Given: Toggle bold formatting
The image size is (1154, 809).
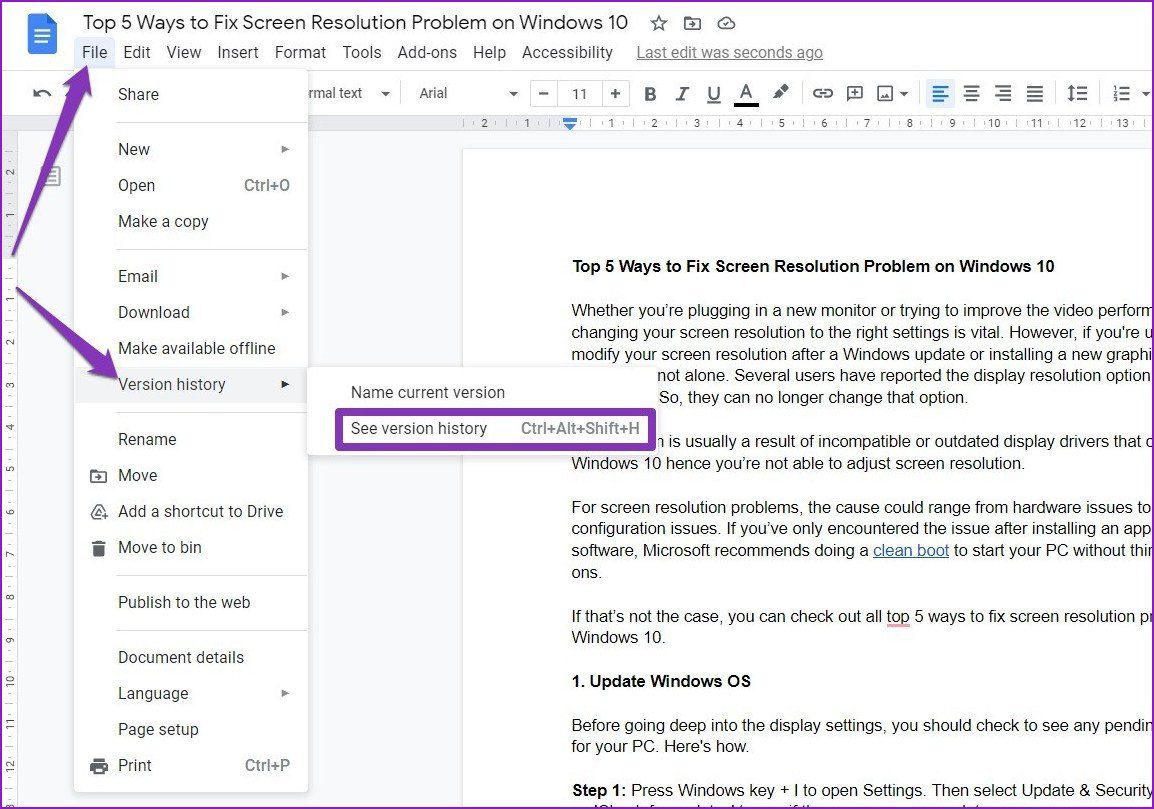Looking at the screenshot, I should pyautogui.click(x=650, y=93).
